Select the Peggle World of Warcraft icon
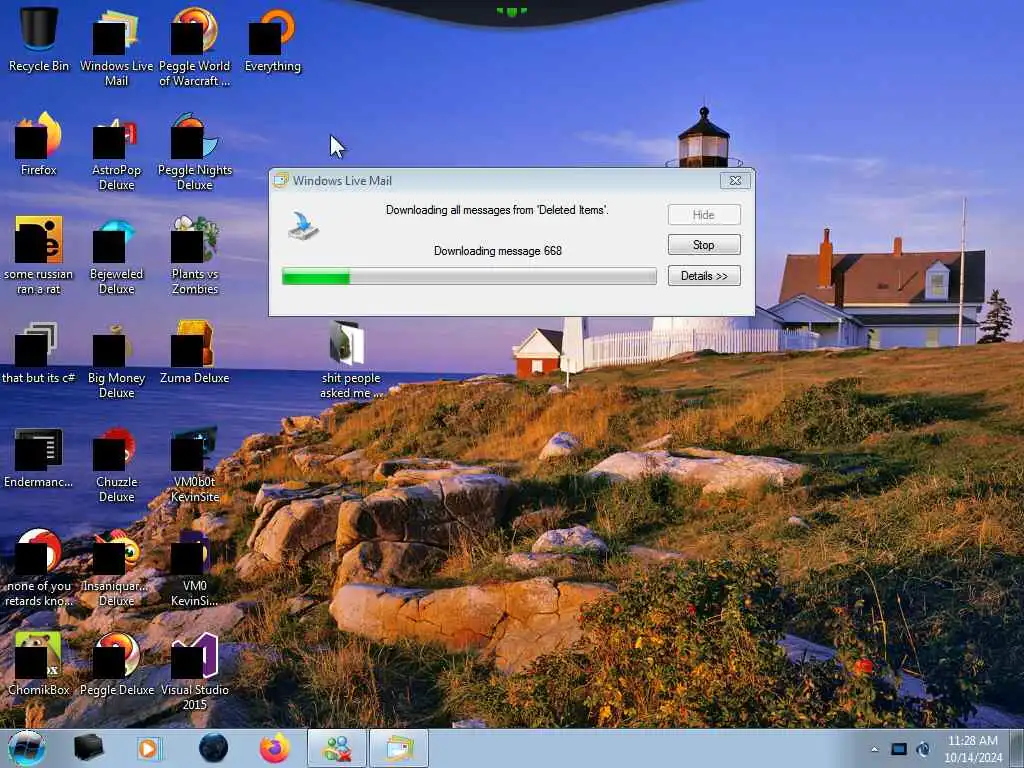Image resolution: width=1024 pixels, height=768 pixels. 195,46
